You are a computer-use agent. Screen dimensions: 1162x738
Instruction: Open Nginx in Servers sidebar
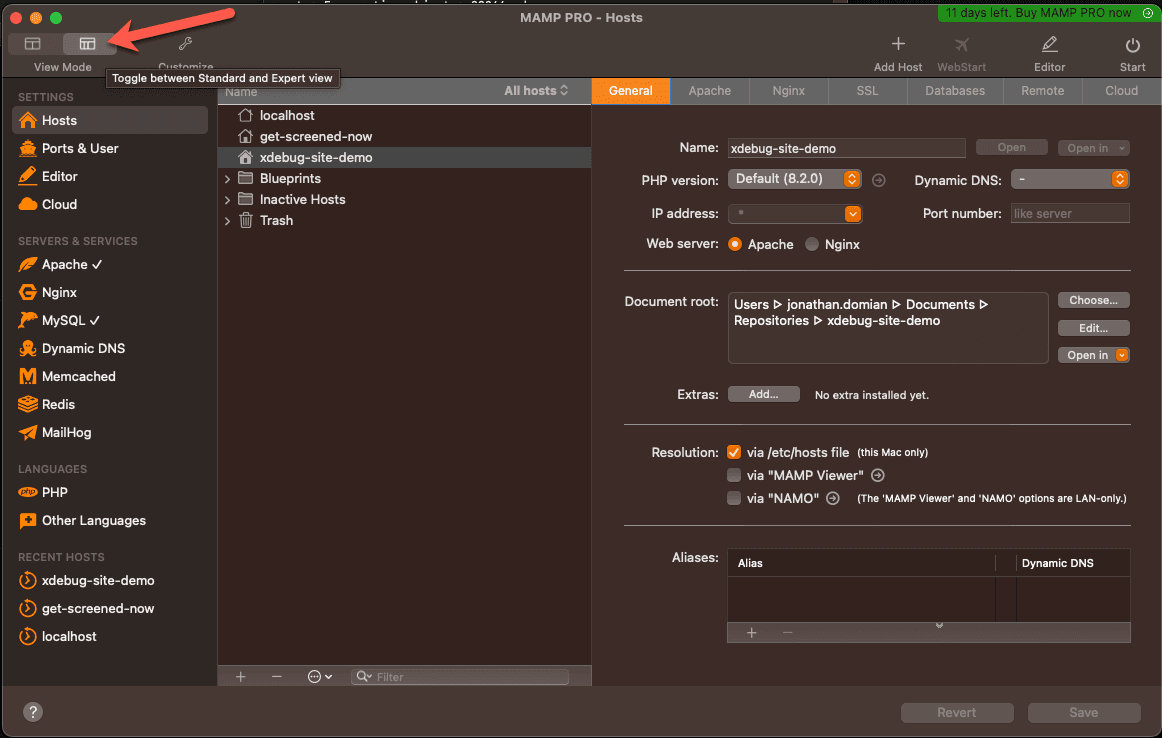click(59, 293)
